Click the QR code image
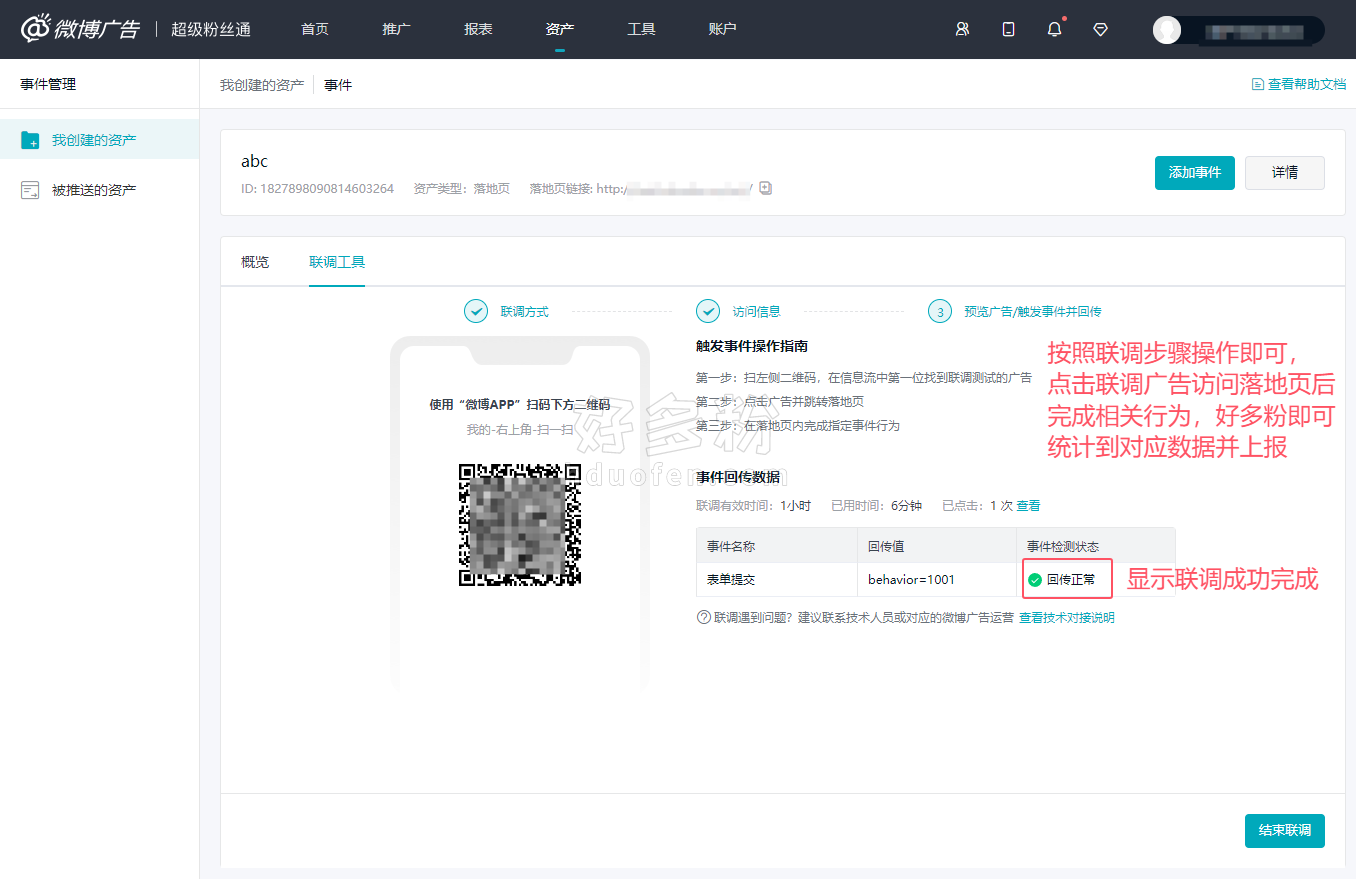The width and height of the screenshot is (1356, 879). 520,525
